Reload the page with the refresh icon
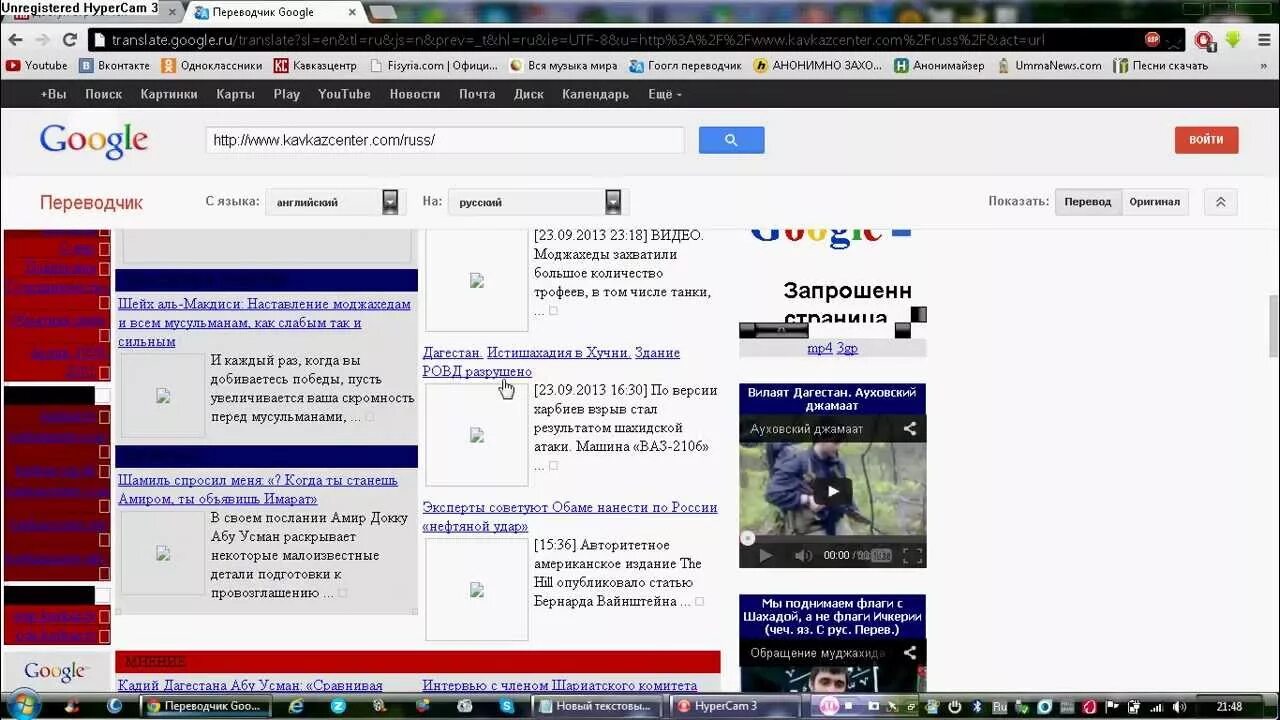Image resolution: width=1280 pixels, height=720 pixels. tap(69, 40)
